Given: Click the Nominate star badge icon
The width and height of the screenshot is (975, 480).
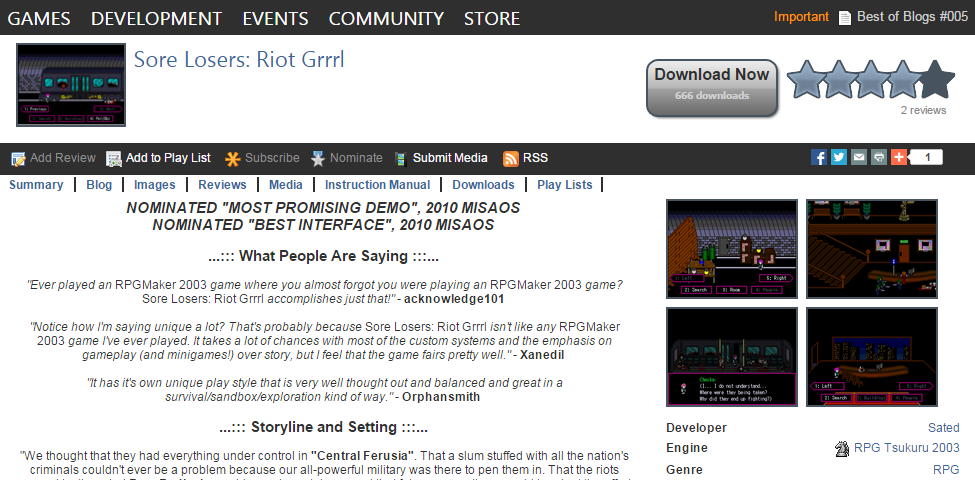Looking at the screenshot, I should tap(318, 158).
